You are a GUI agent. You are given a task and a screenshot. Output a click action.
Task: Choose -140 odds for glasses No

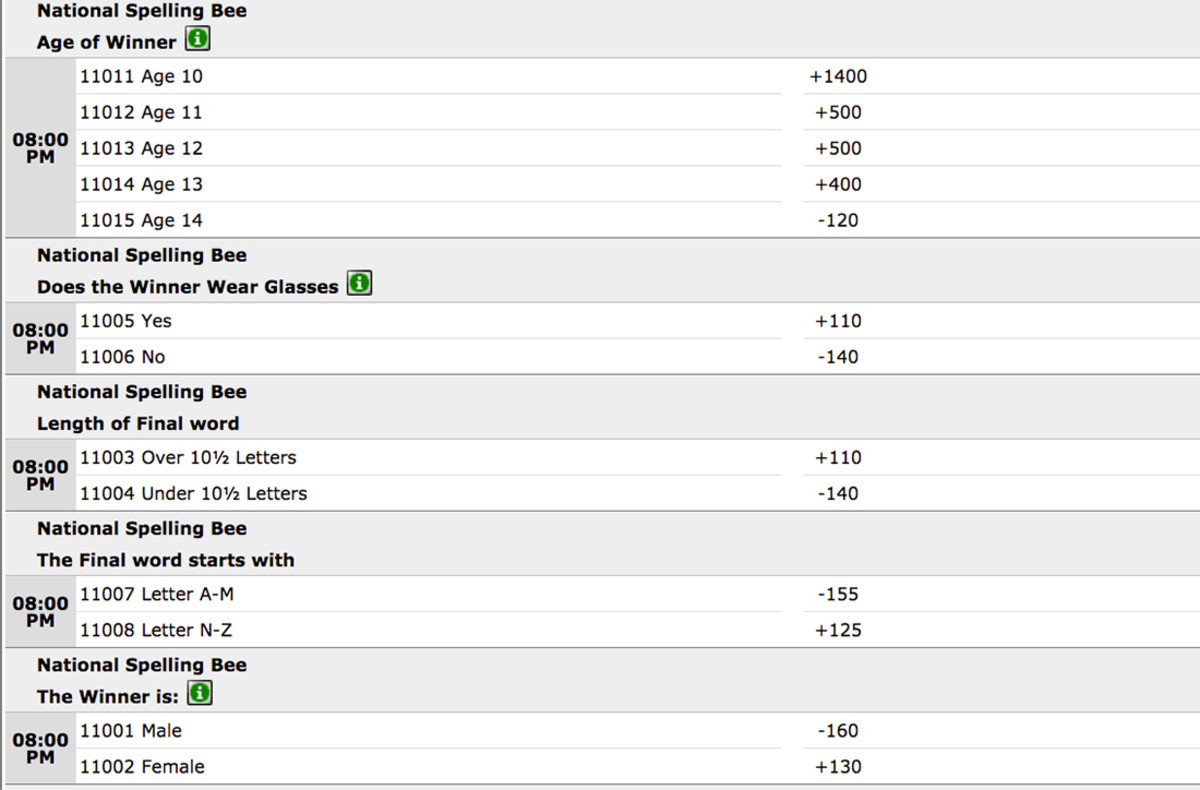click(838, 357)
